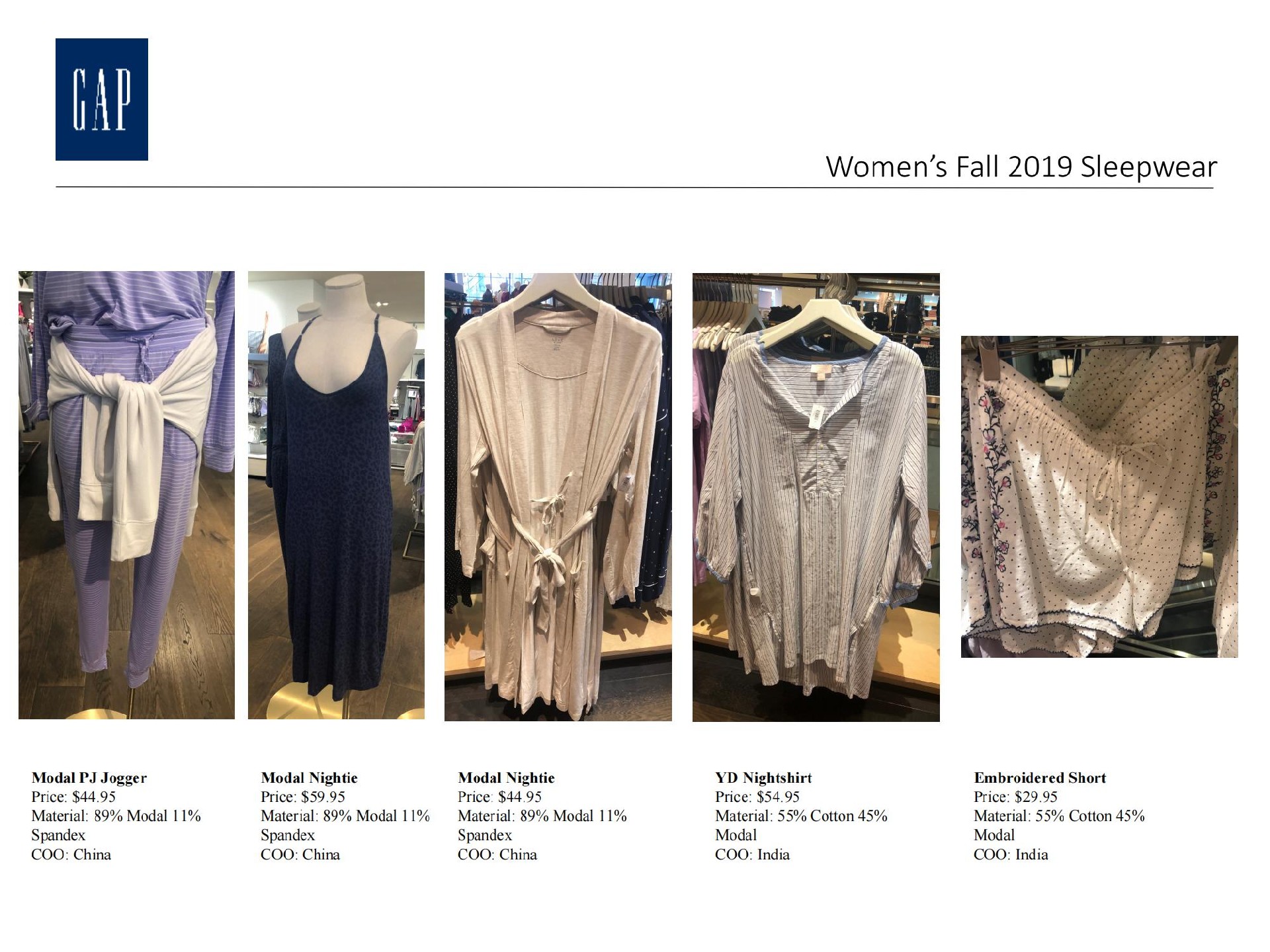Select the embroidered polka dot short photo
Viewport: 1270px width, 952px height.
click(1099, 496)
